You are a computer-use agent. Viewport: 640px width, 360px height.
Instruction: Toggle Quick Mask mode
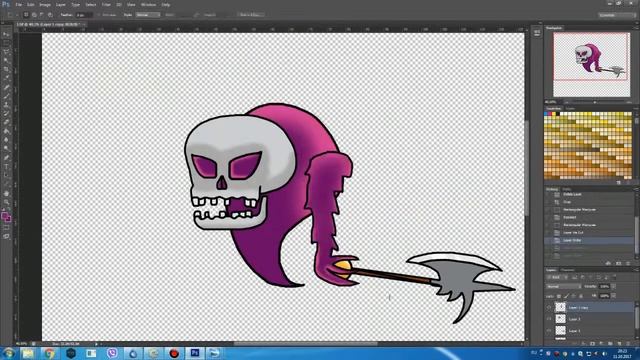pos(6,228)
